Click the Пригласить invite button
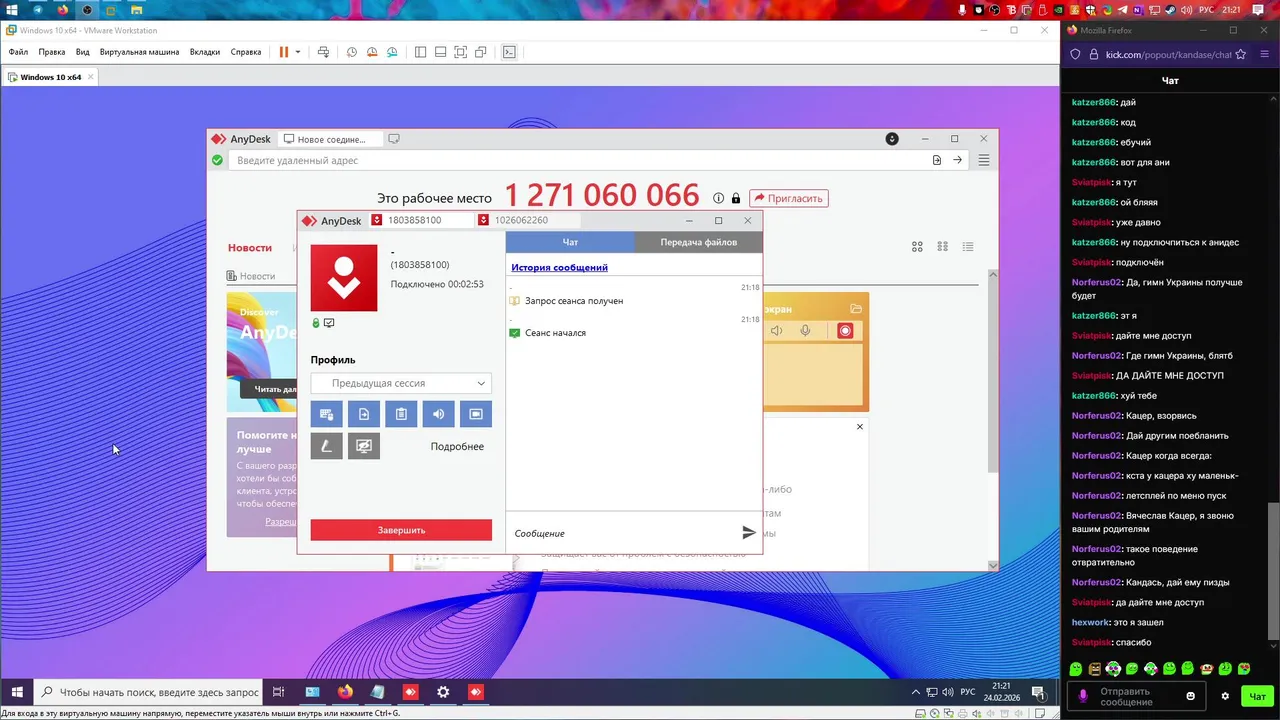1280x720 pixels. [x=789, y=198]
